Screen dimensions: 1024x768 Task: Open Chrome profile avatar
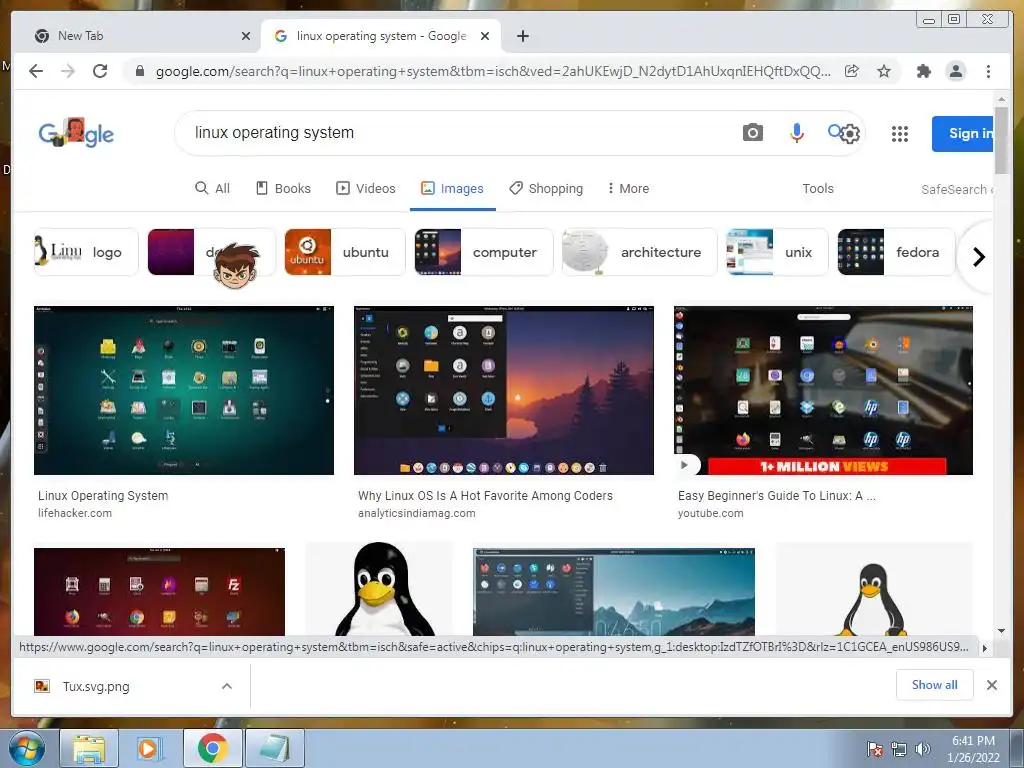point(956,71)
